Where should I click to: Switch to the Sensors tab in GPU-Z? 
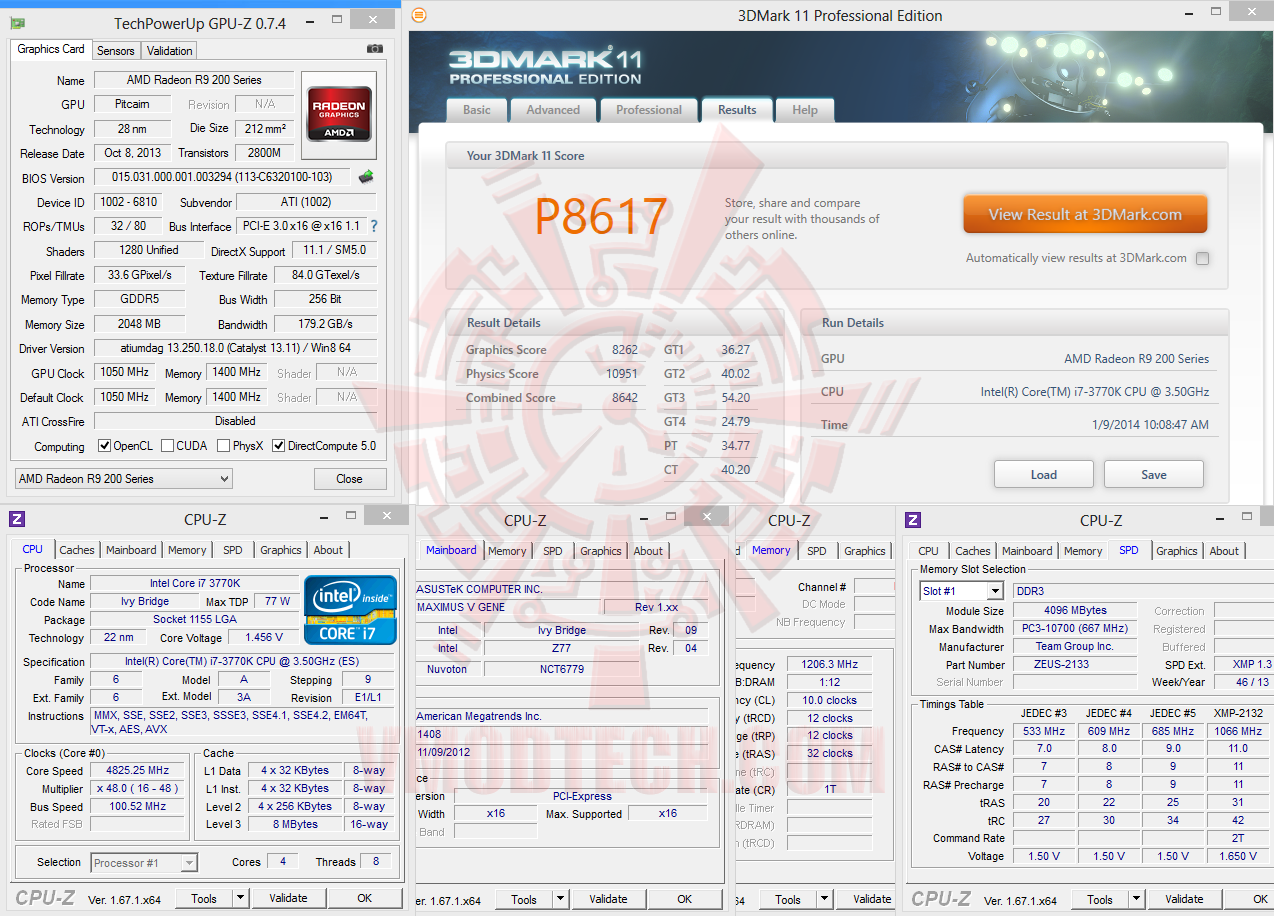[x=115, y=50]
